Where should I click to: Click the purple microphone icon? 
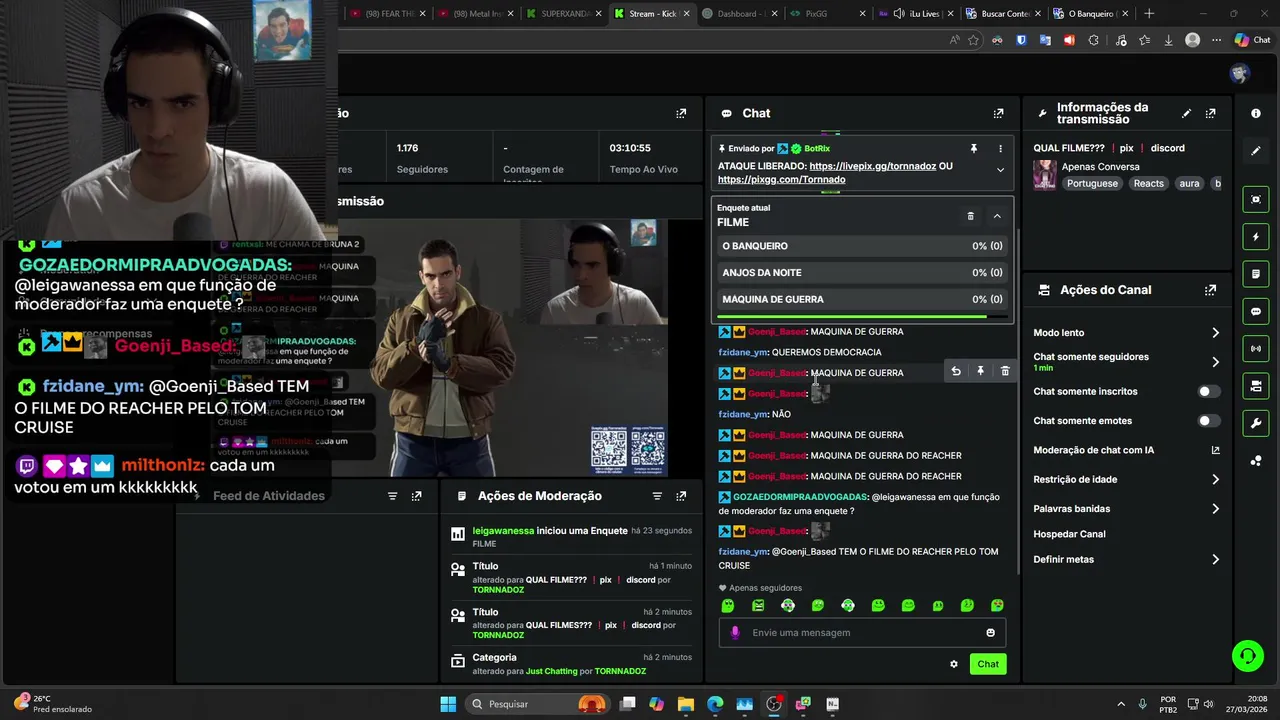[x=735, y=633]
